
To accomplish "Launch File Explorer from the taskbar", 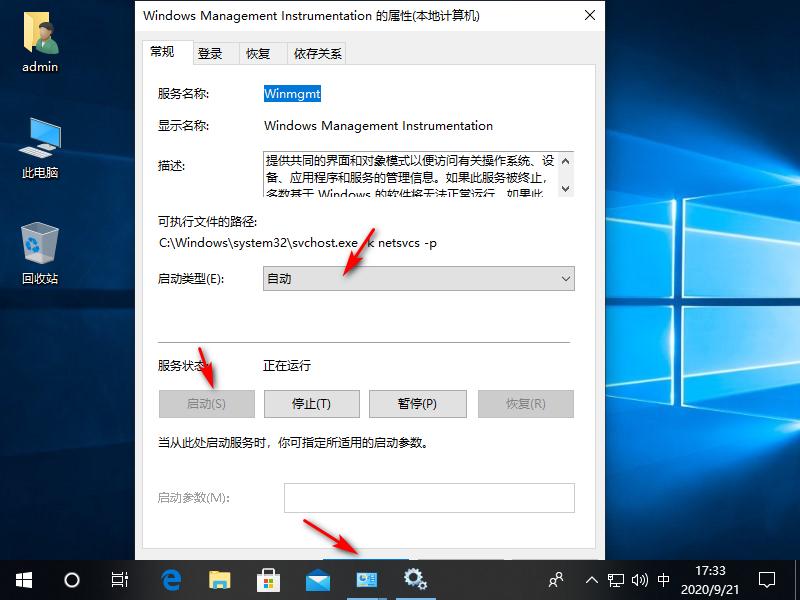I will click(x=219, y=580).
